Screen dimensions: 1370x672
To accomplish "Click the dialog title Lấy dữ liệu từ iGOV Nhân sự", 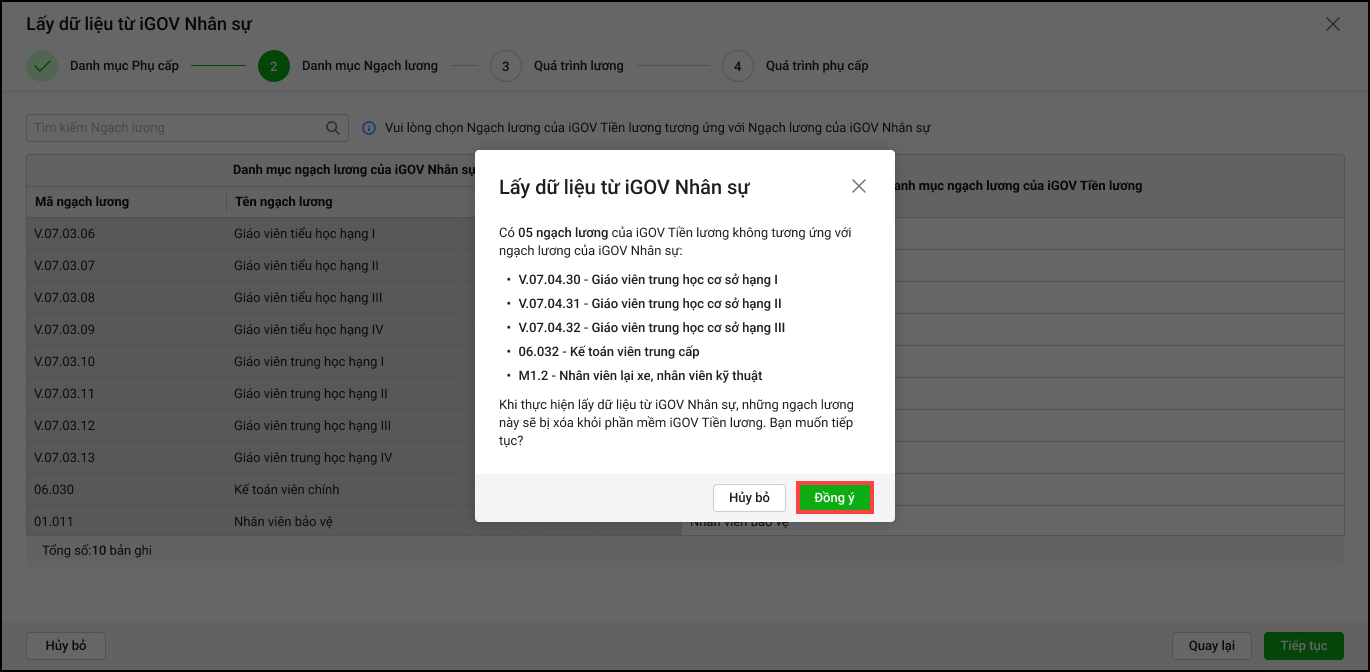I will click(624, 187).
